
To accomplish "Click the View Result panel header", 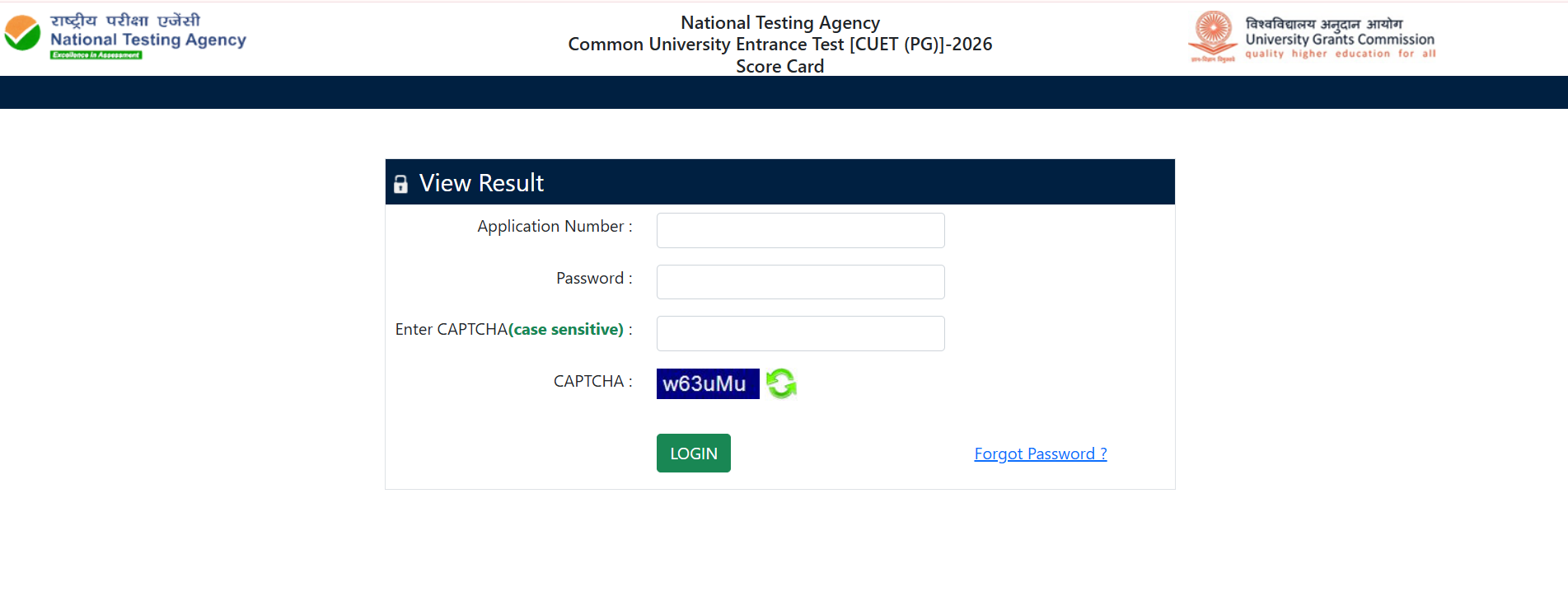I will click(x=779, y=182).
